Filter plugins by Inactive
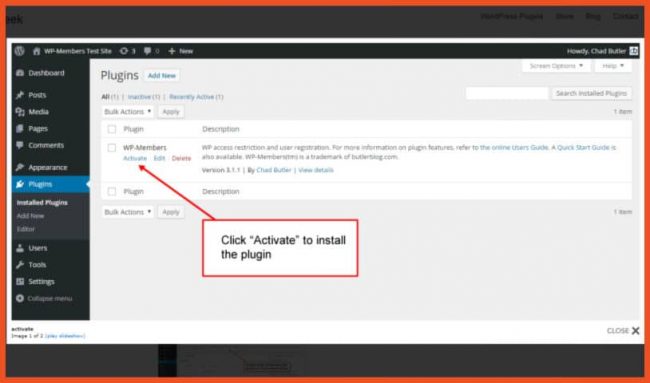Screen dimensions: 650x383 tap(139, 97)
